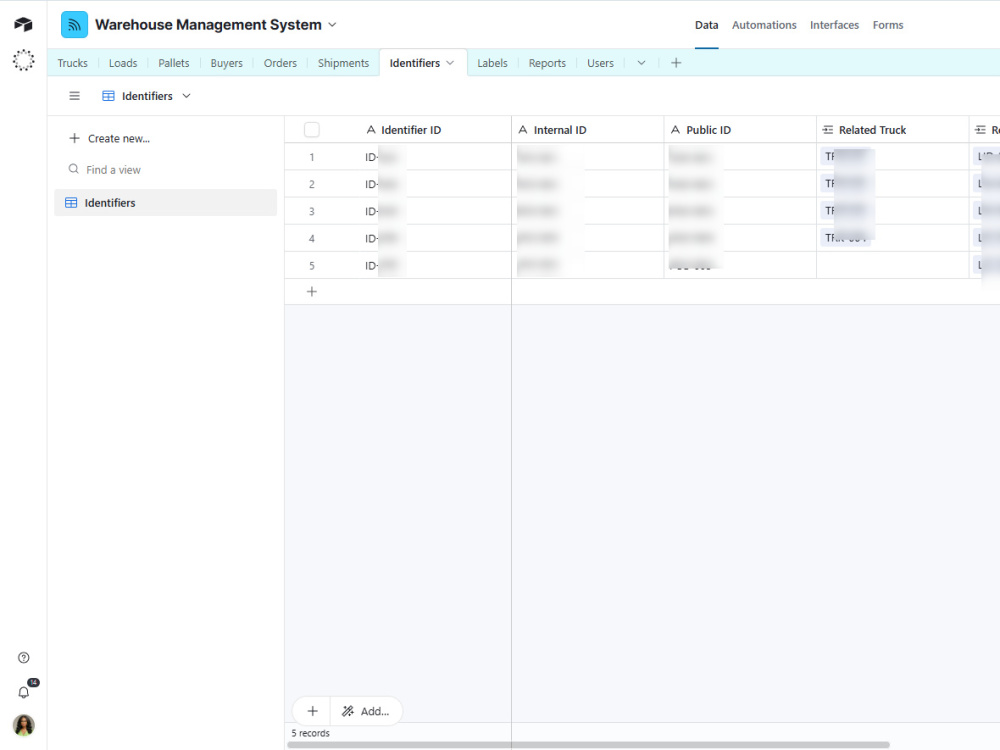Viewport: 1000px width, 750px height.
Task: Click the horizontal scrollbar at the bottom
Action: [588, 744]
